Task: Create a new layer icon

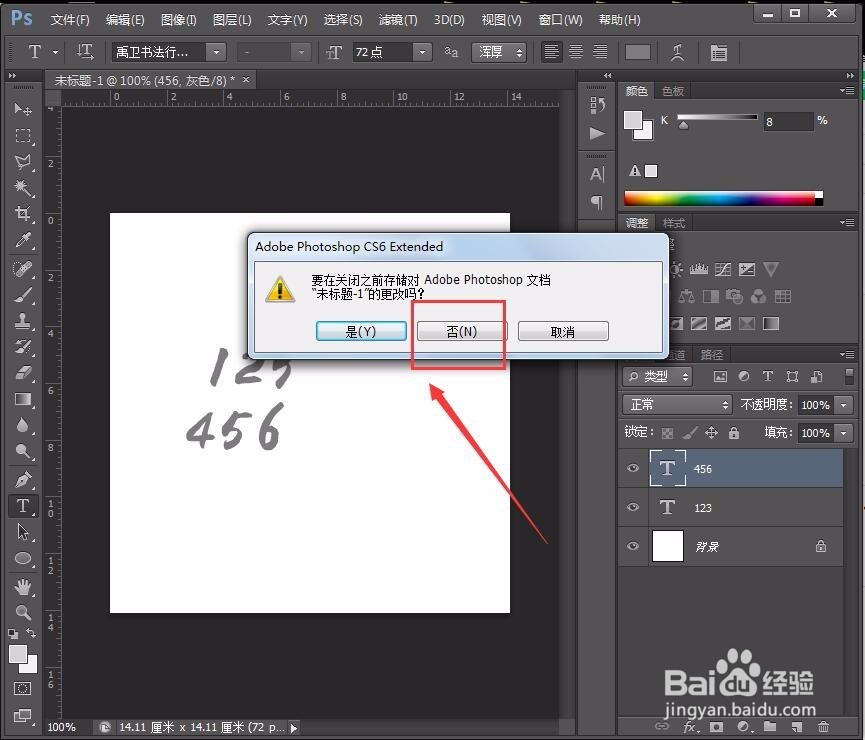Action: point(797,726)
